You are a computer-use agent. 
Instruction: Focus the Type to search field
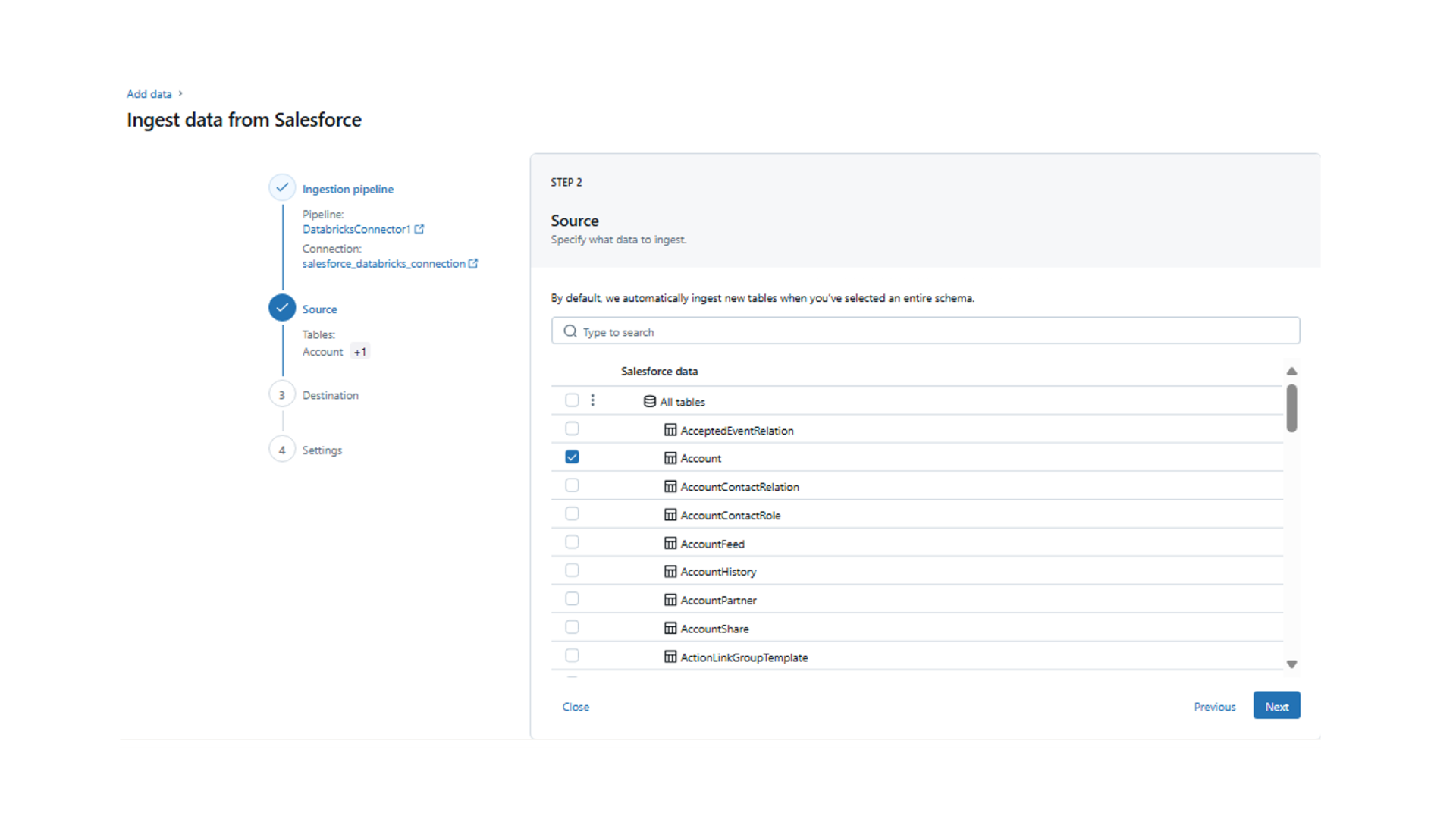click(925, 331)
